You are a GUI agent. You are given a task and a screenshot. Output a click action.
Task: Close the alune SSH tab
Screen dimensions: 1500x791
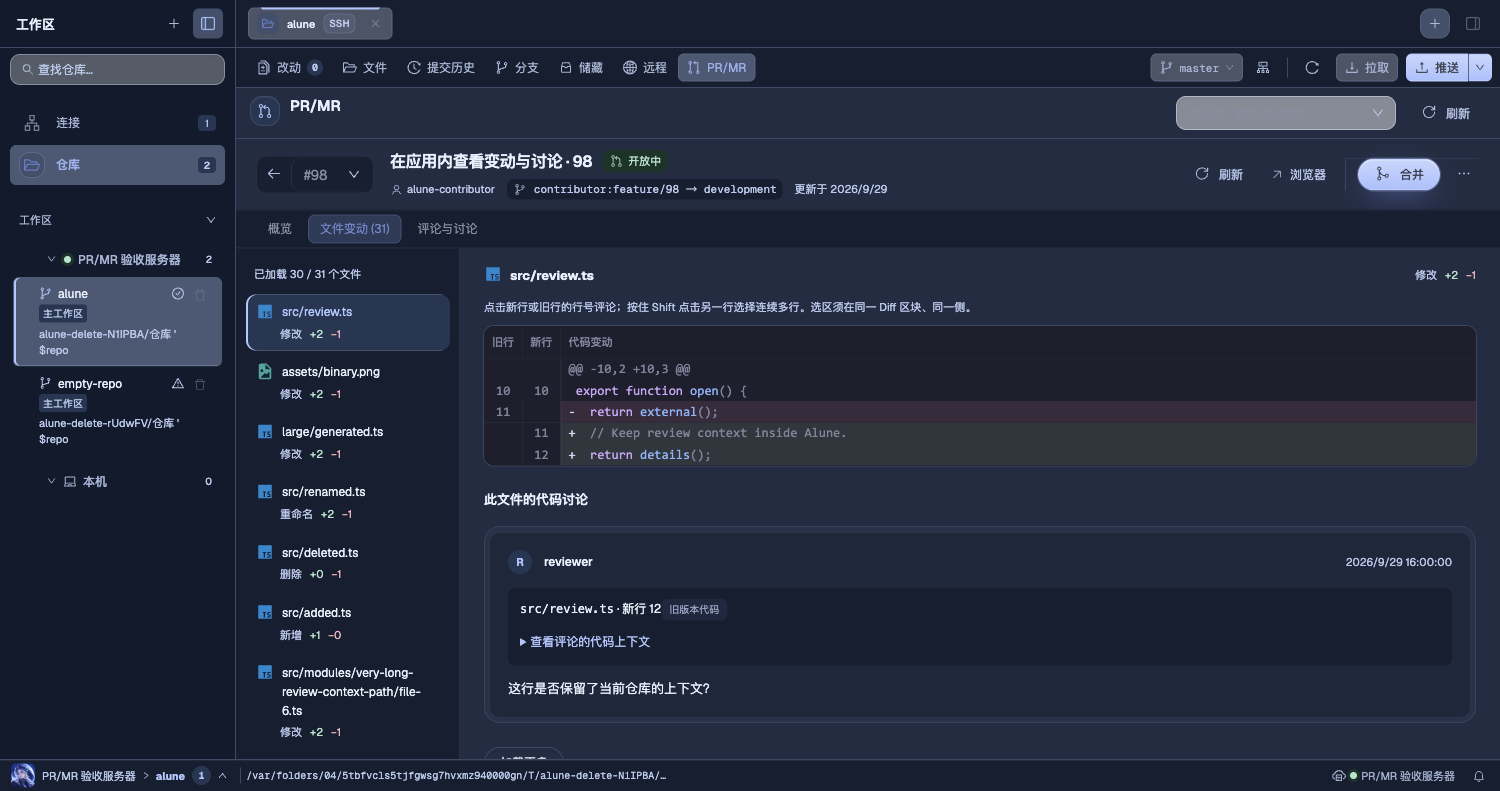[x=375, y=24]
